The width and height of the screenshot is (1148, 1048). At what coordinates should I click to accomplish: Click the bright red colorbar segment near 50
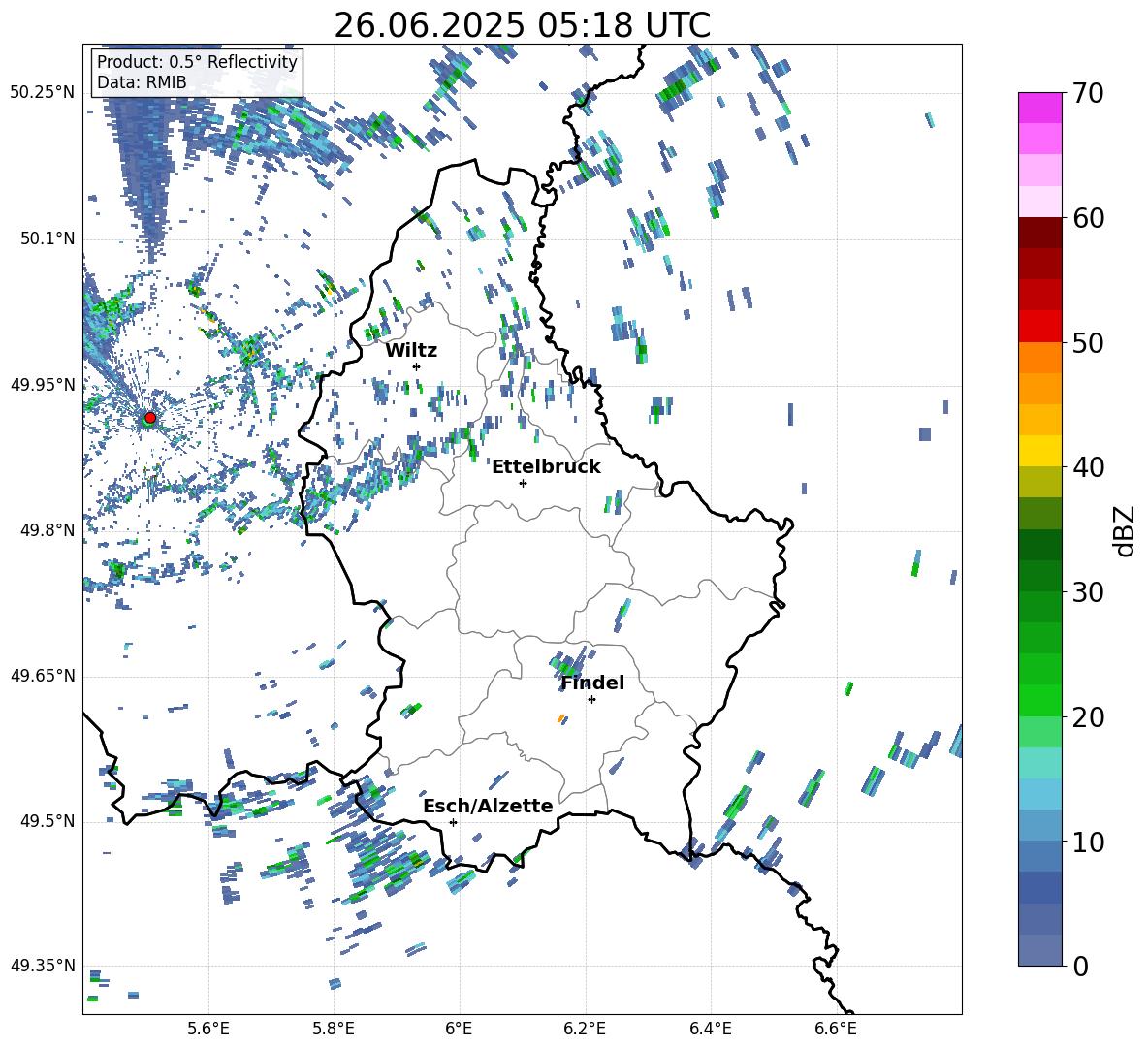point(1040,327)
